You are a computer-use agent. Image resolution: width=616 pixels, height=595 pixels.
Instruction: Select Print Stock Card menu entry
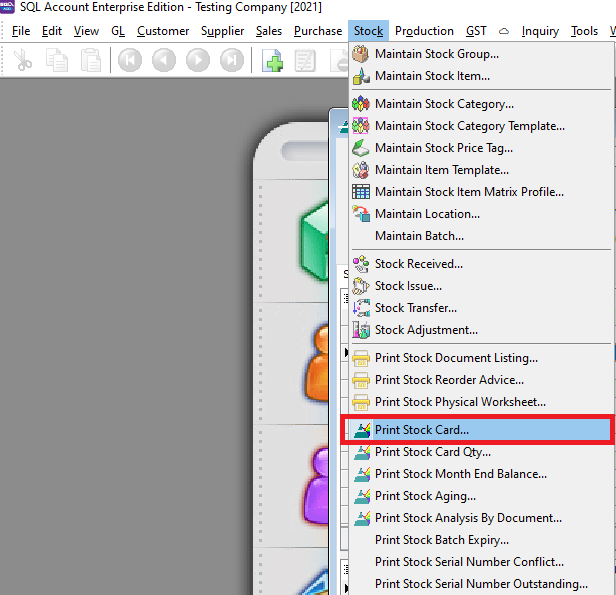coord(421,430)
